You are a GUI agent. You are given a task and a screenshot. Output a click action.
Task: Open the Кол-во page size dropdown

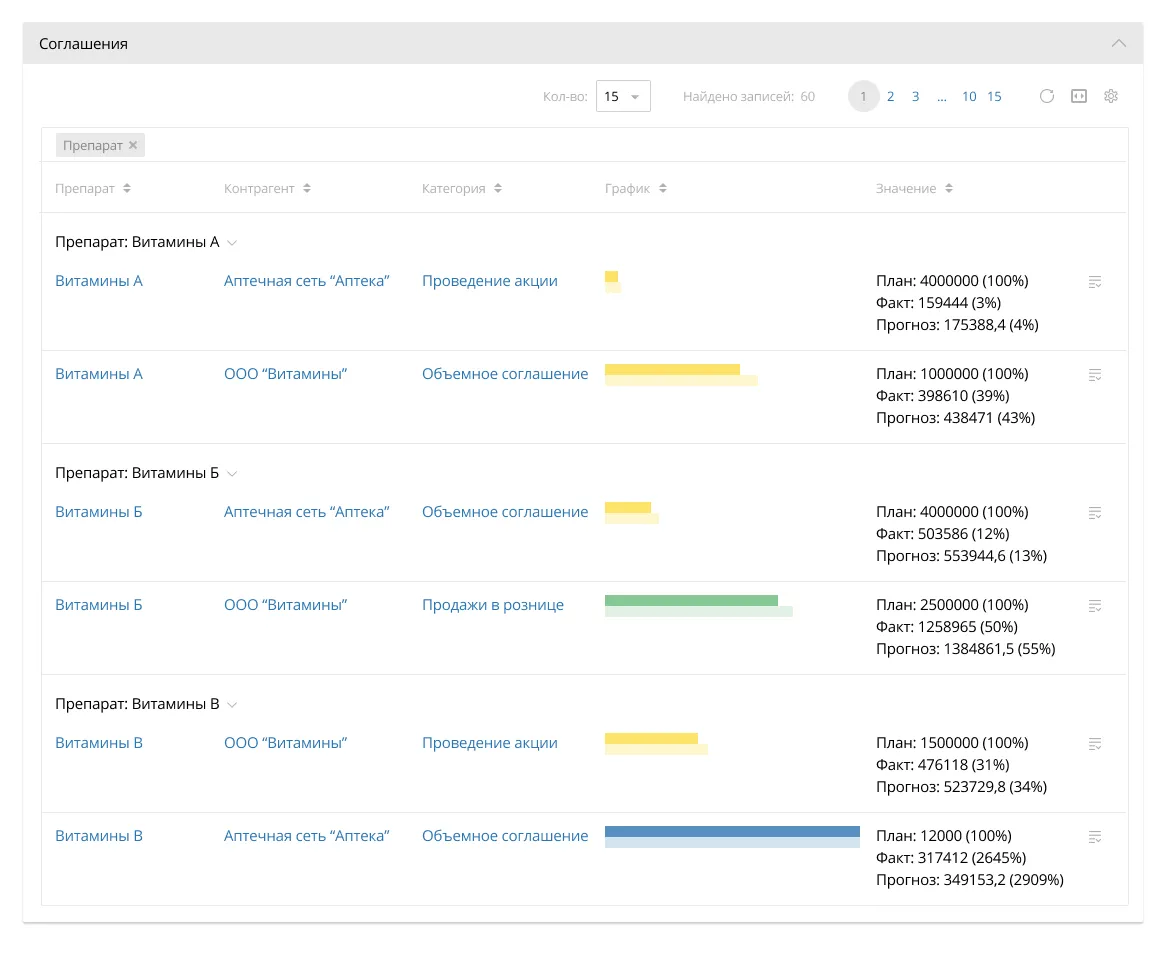point(623,97)
